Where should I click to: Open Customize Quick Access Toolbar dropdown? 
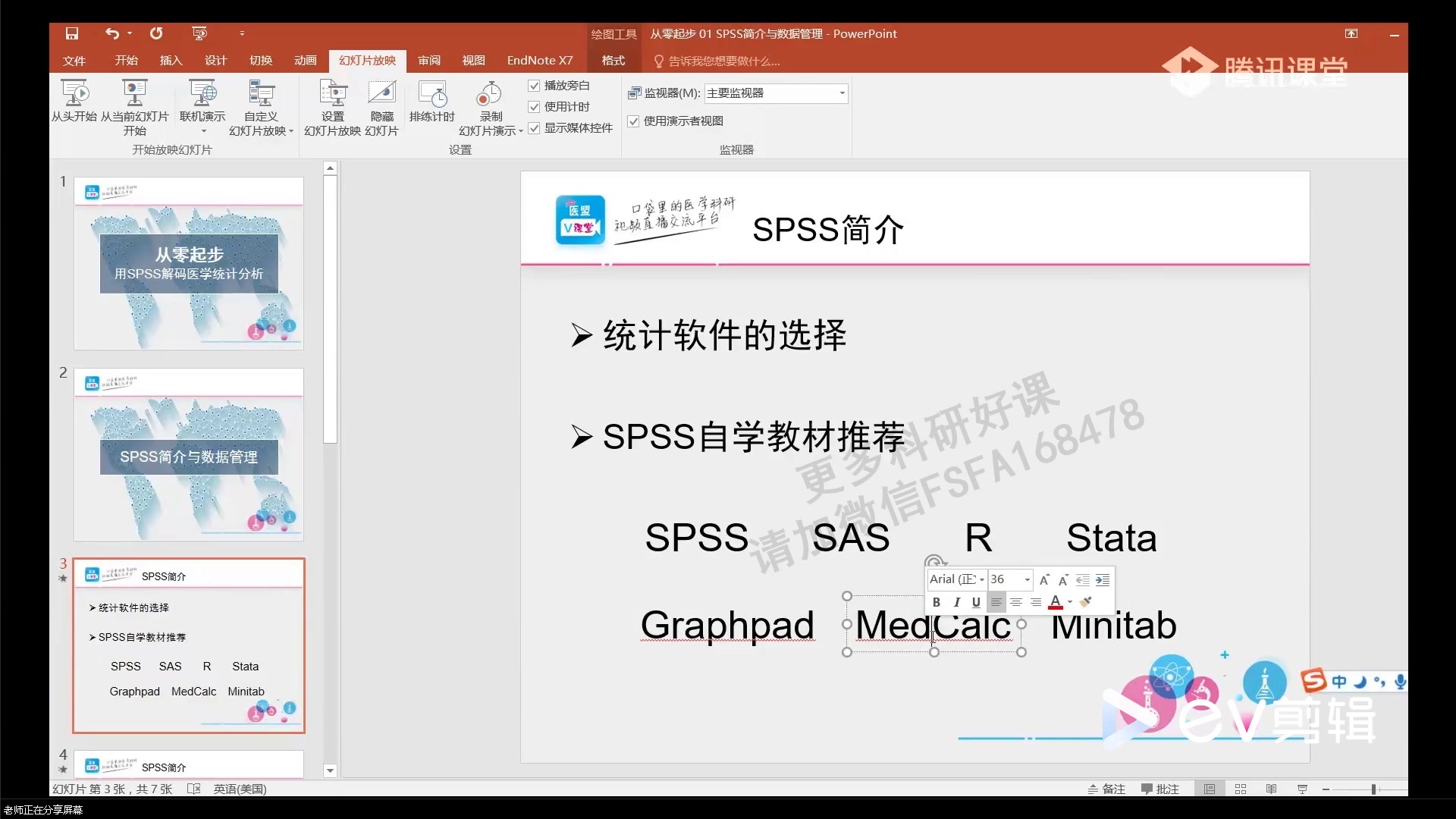click(242, 33)
